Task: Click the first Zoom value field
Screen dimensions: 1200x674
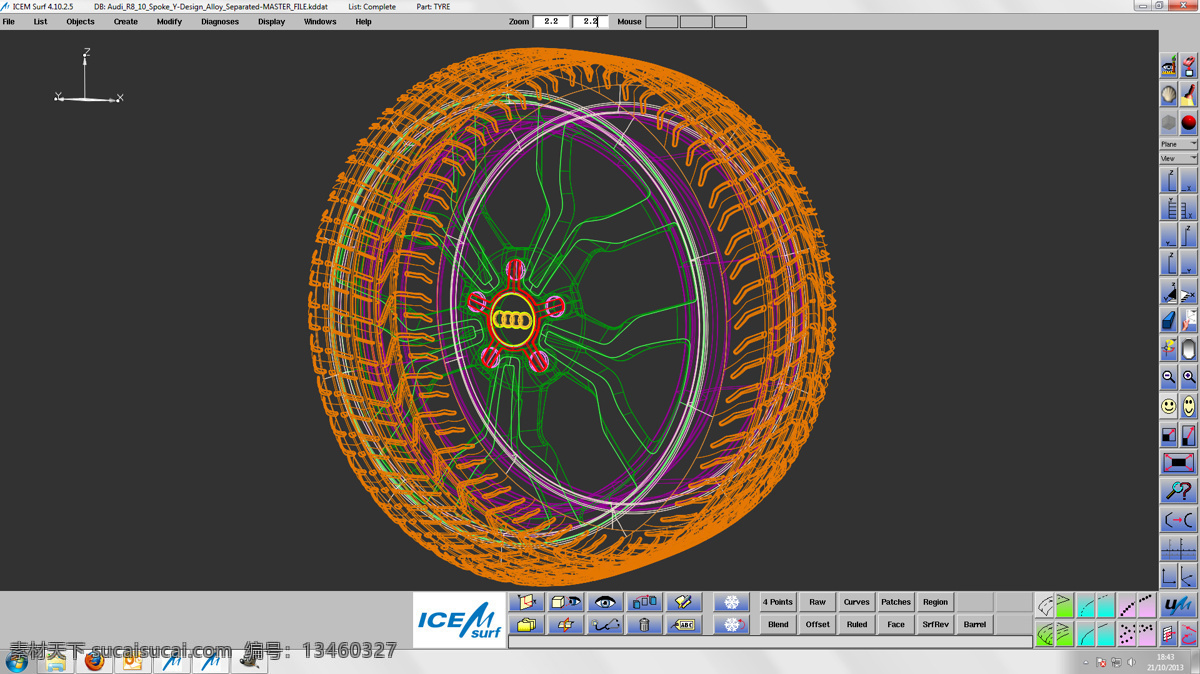Action: [551, 21]
